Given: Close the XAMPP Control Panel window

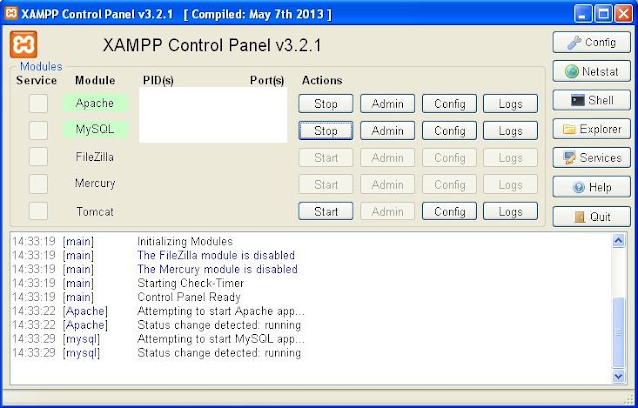Looking at the screenshot, I should (623, 14).
